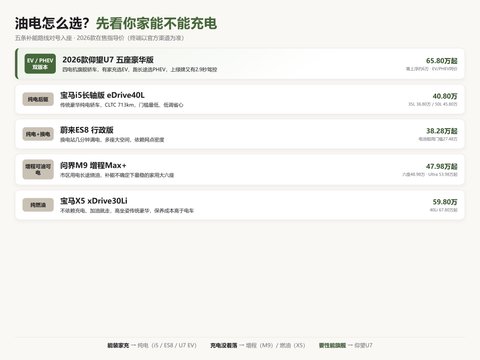
Task: Click the headline 油电怎么选?
Action: coord(52,23)
